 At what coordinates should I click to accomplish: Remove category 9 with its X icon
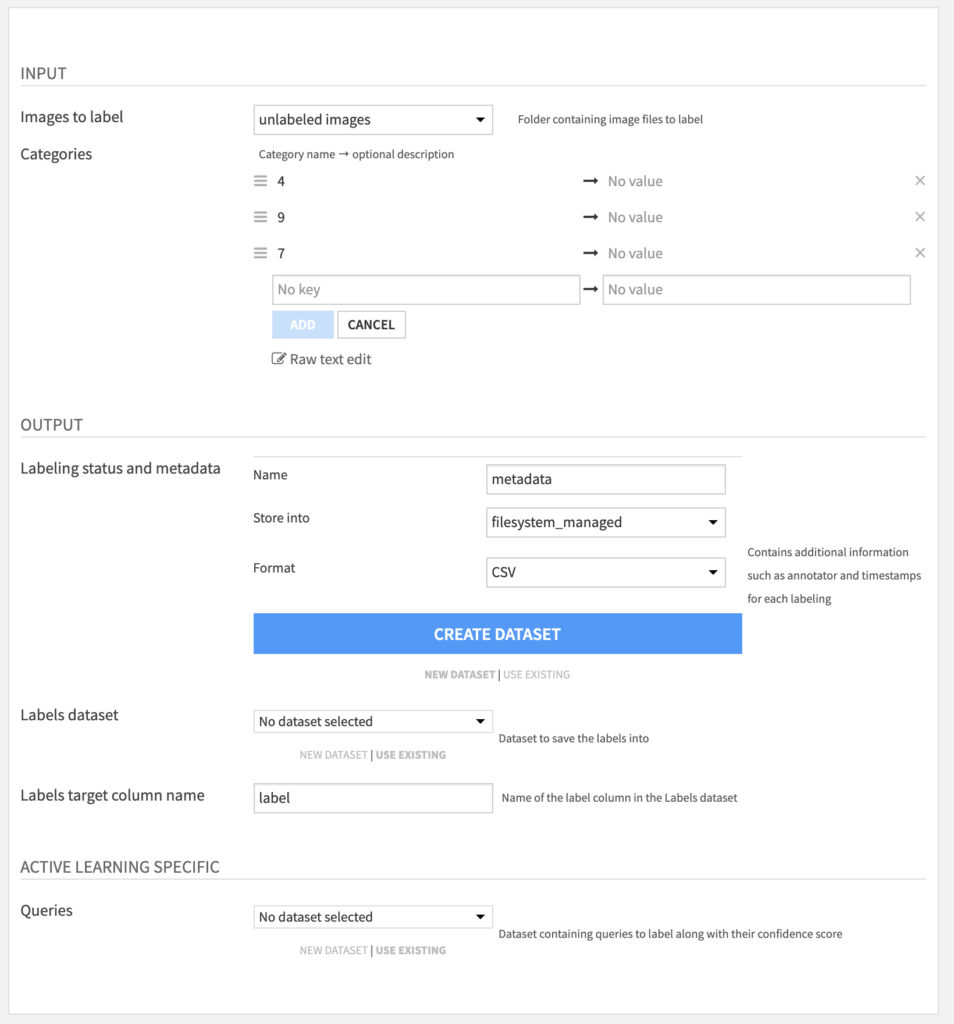[919, 217]
